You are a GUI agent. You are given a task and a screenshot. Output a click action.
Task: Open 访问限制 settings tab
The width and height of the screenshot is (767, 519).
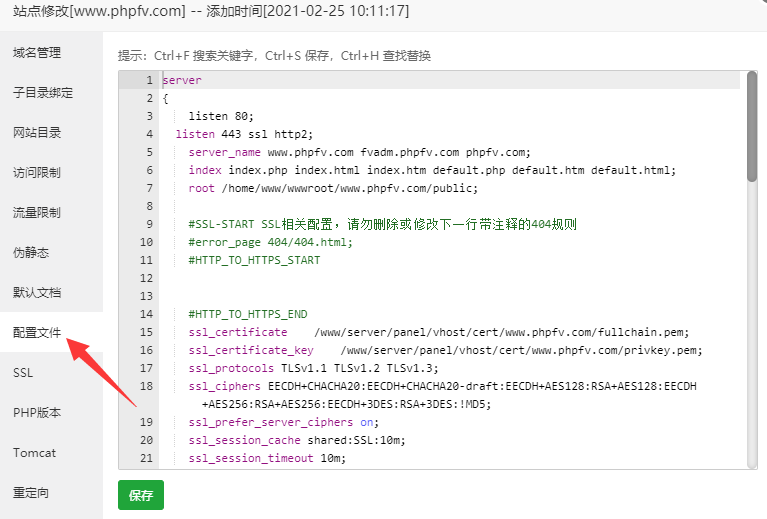pos(37,173)
